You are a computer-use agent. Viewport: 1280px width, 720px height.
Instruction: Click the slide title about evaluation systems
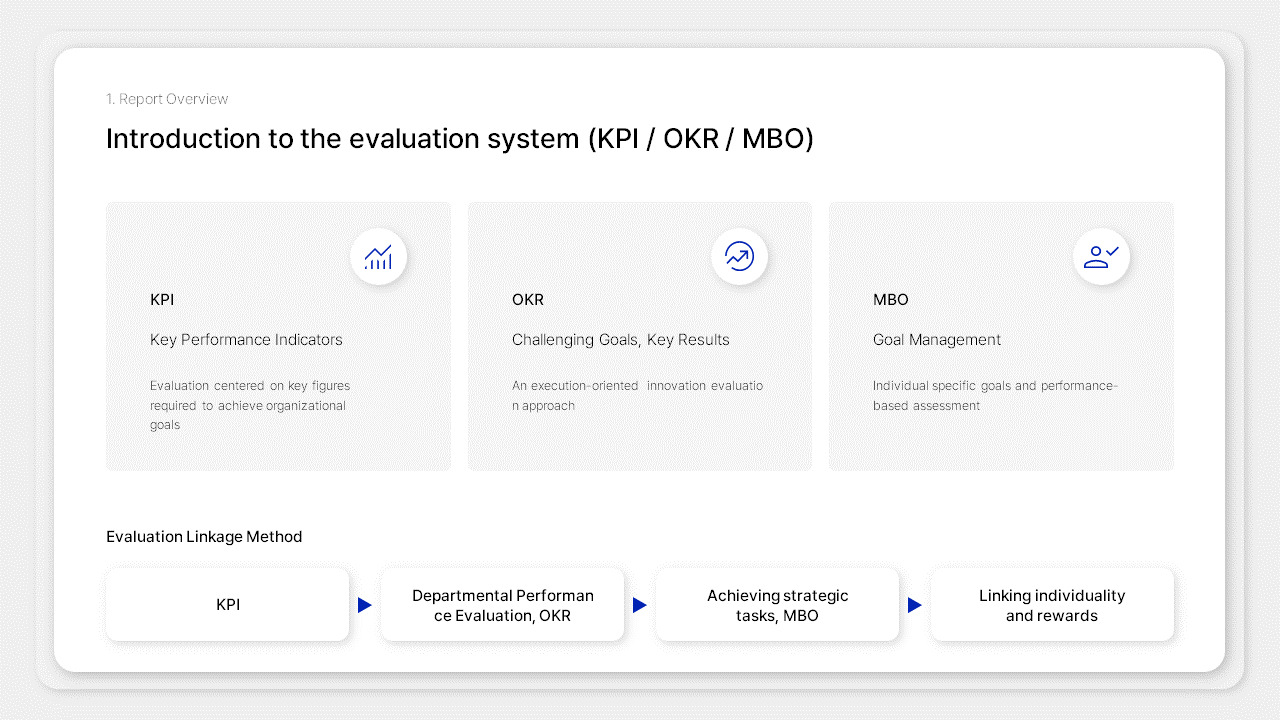[460, 138]
